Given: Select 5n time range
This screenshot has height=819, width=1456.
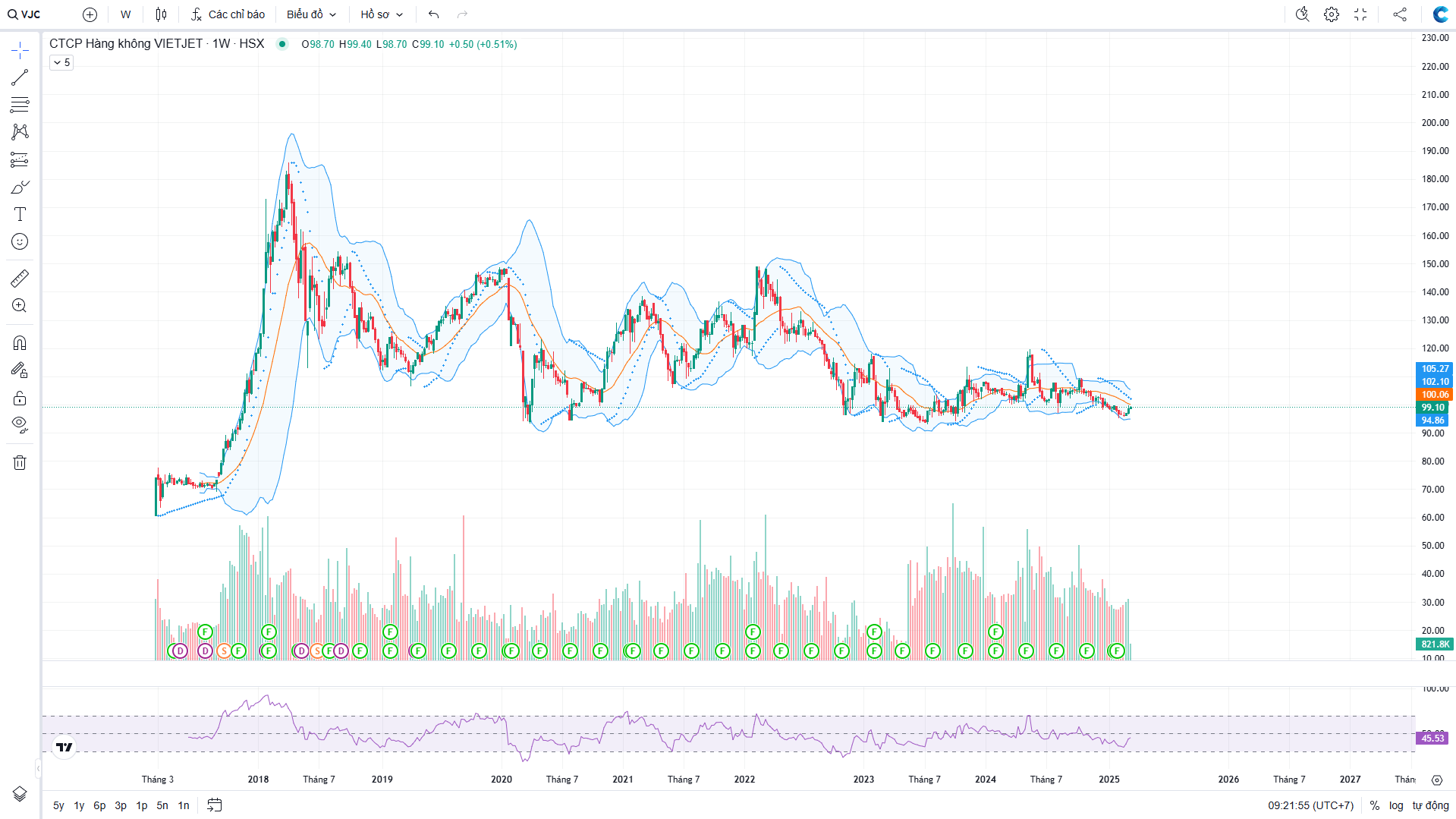Looking at the screenshot, I should [x=162, y=805].
